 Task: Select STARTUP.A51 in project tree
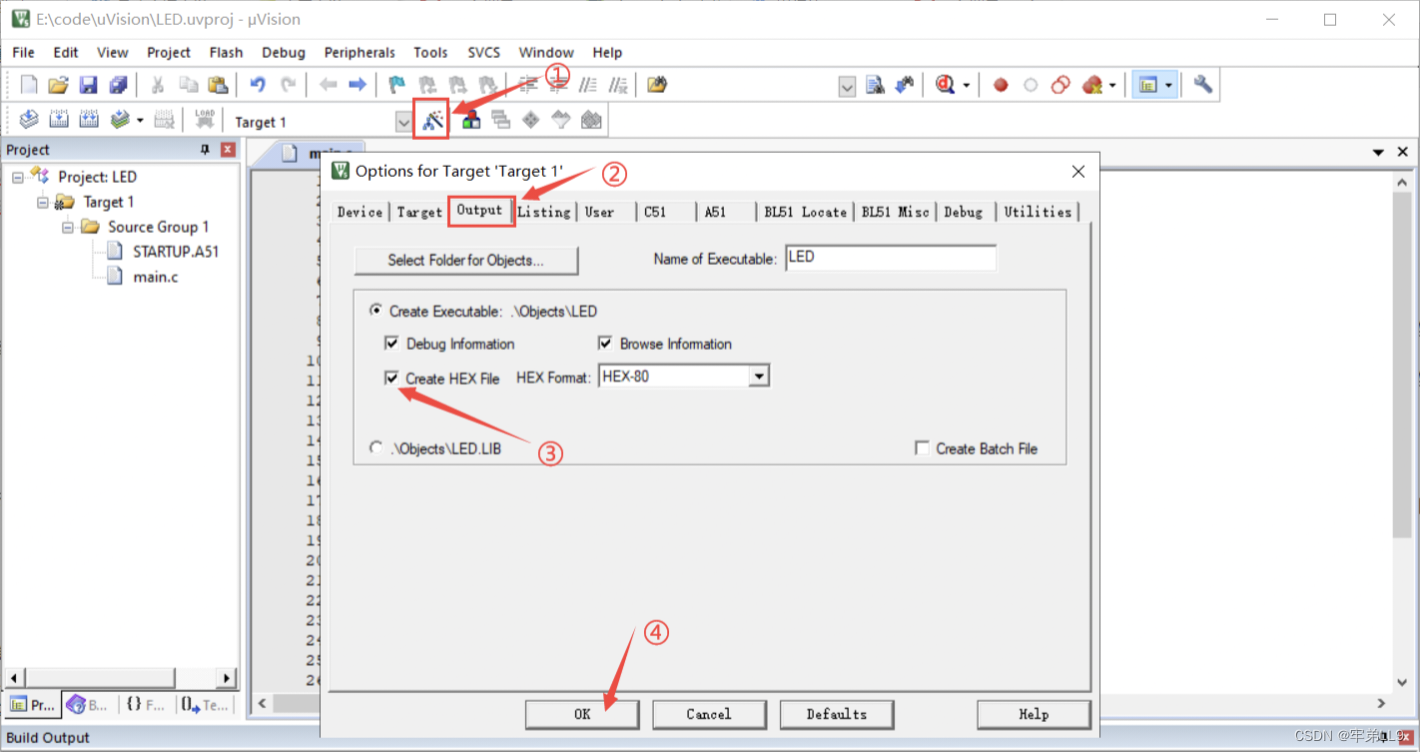pos(175,252)
